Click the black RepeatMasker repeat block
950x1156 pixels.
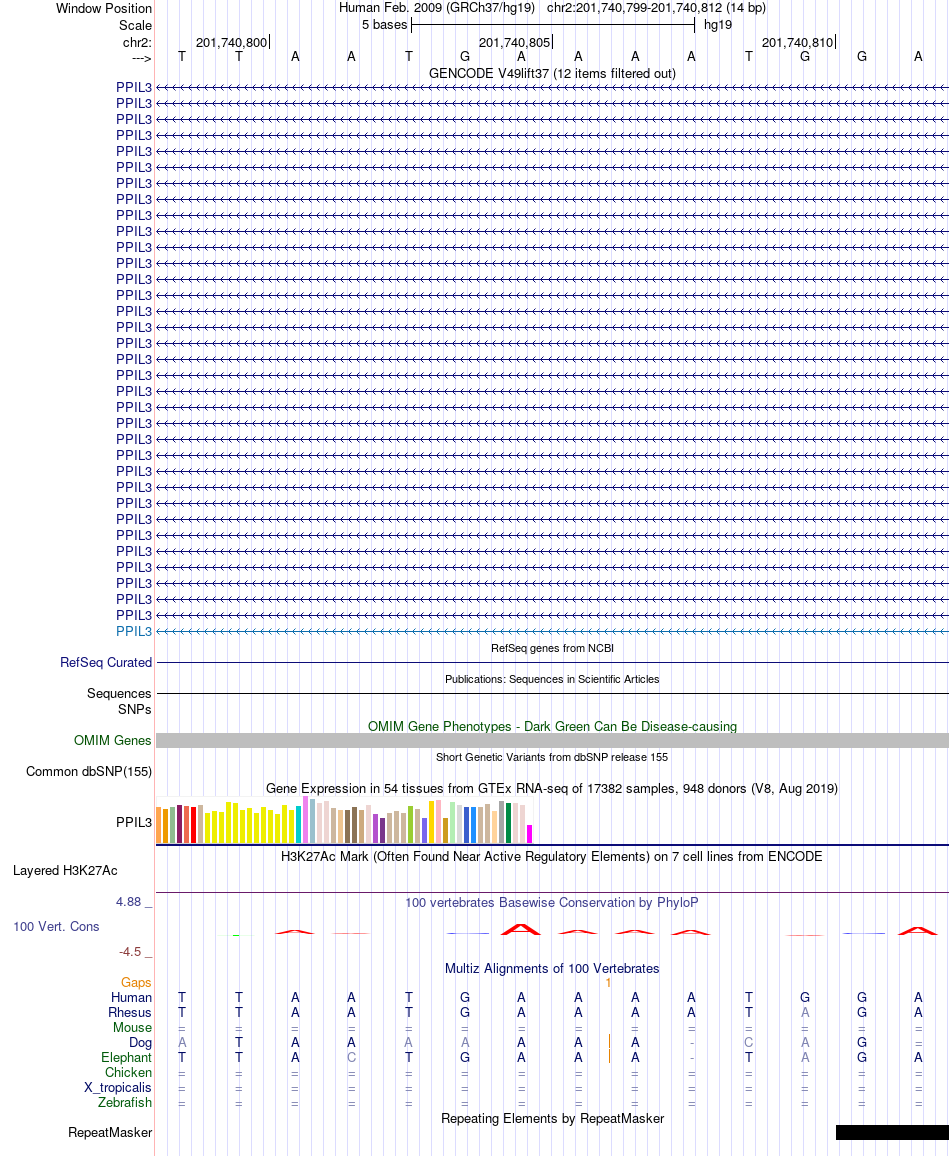tap(893, 1132)
